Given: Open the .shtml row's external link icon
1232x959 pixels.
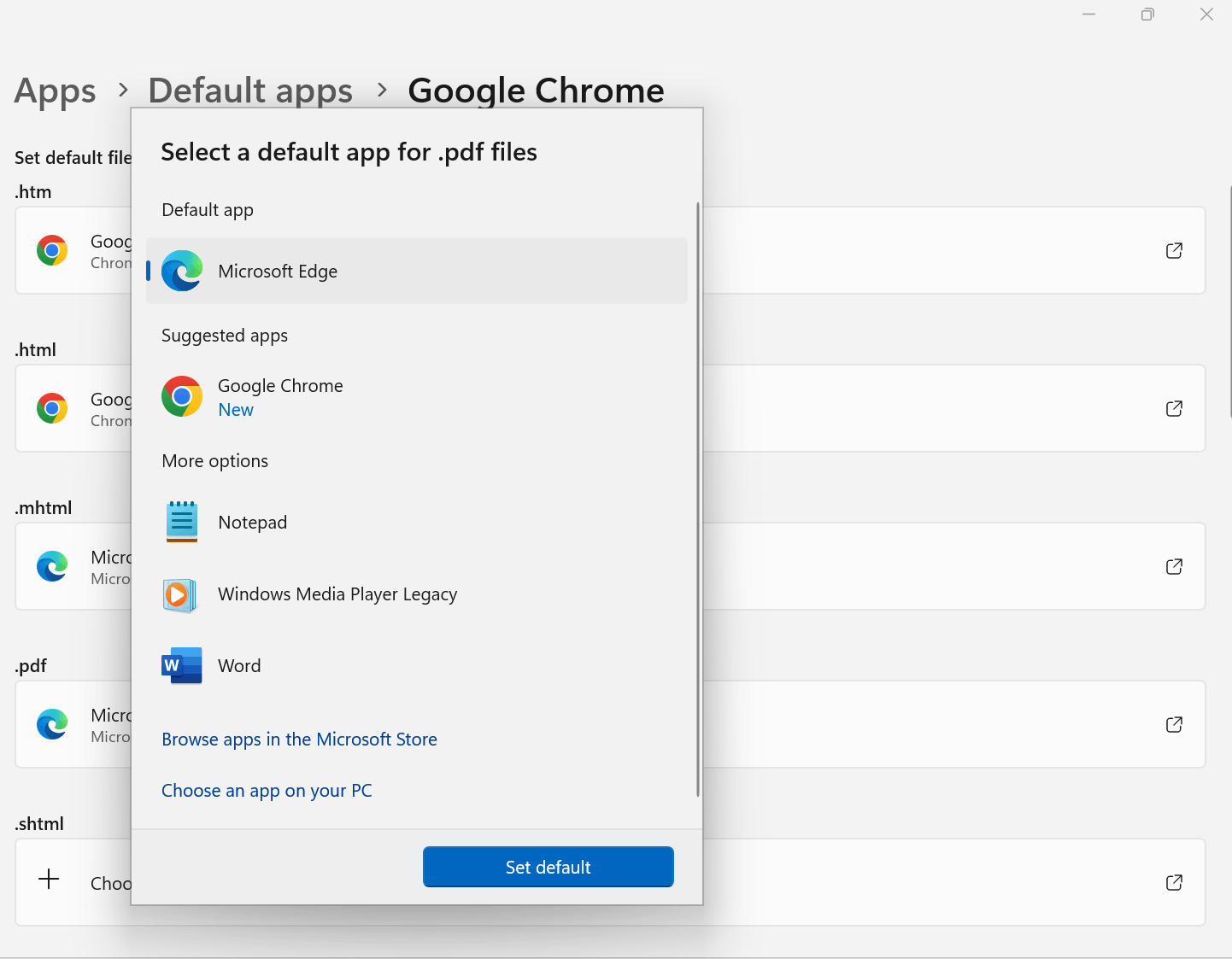Looking at the screenshot, I should coord(1174,882).
